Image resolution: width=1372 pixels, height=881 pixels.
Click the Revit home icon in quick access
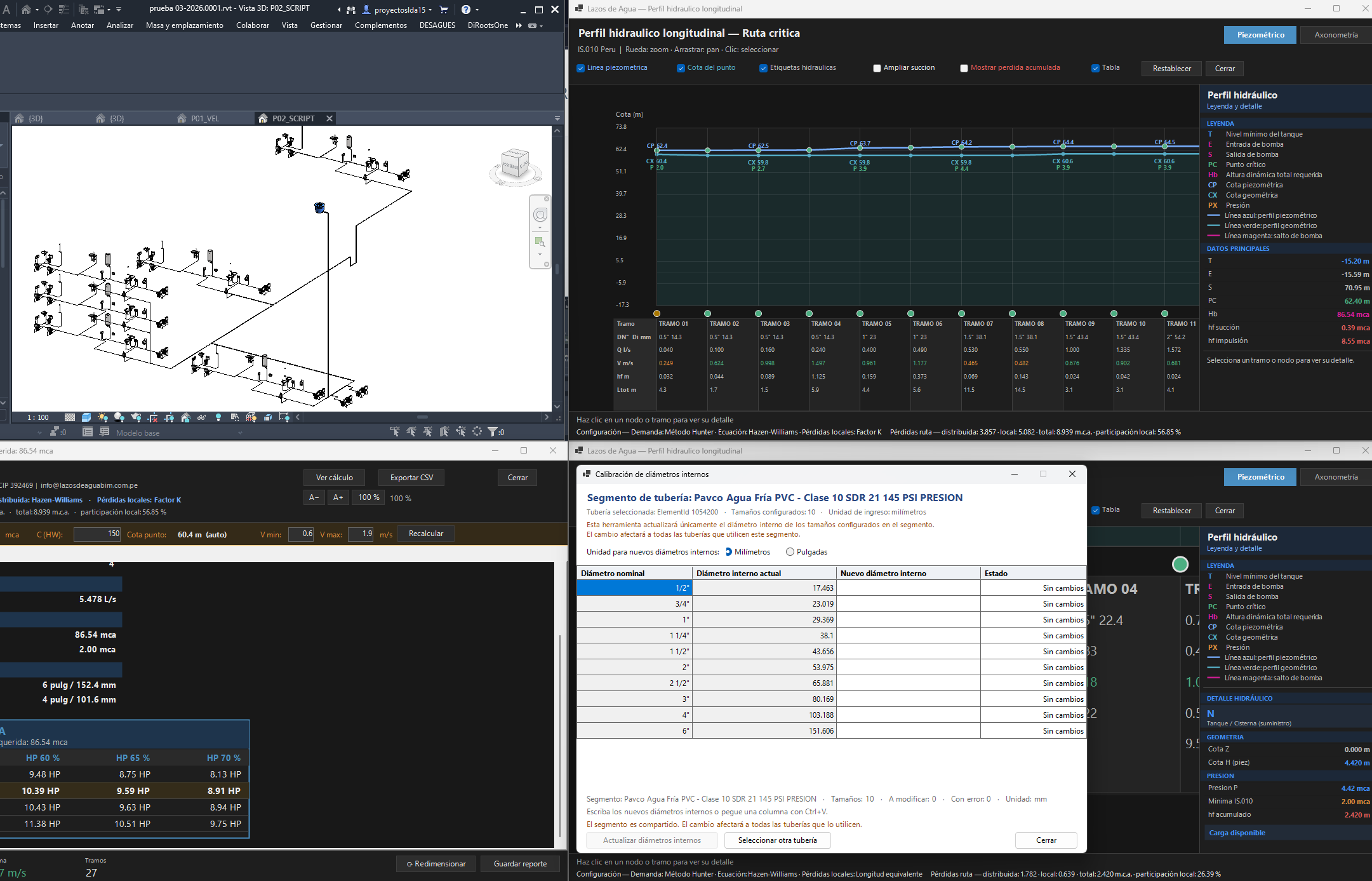[26, 10]
